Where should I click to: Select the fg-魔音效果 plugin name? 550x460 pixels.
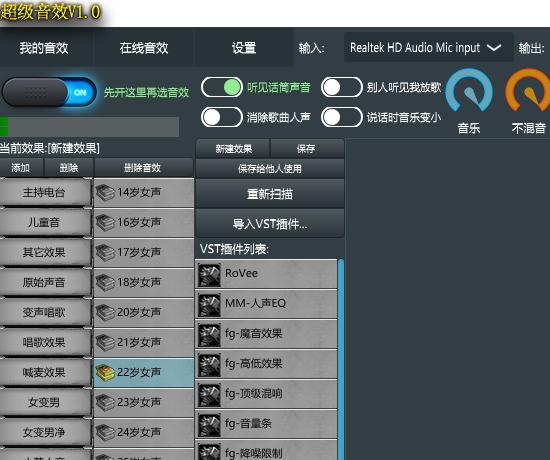pos(253,333)
